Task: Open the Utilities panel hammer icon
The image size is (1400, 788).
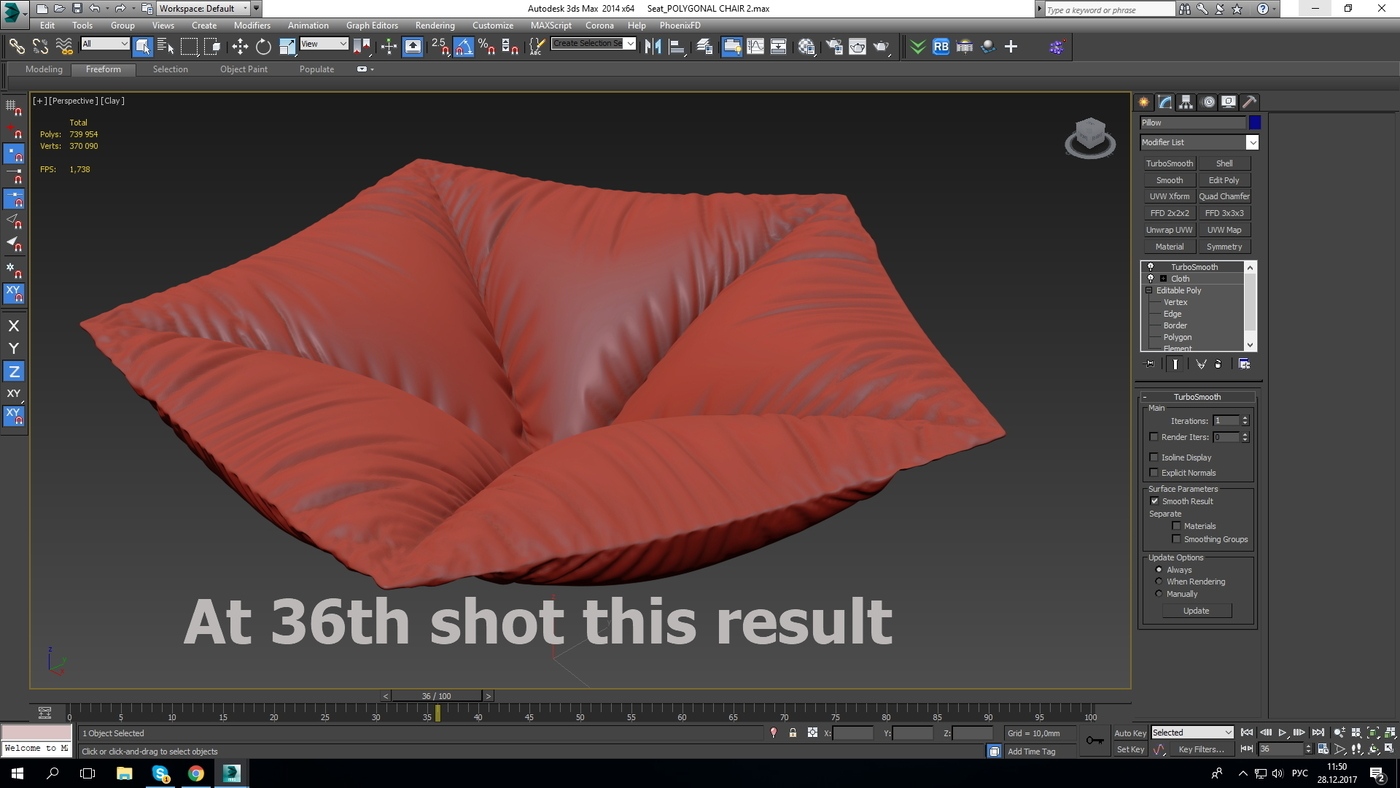Action: click(1249, 102)
